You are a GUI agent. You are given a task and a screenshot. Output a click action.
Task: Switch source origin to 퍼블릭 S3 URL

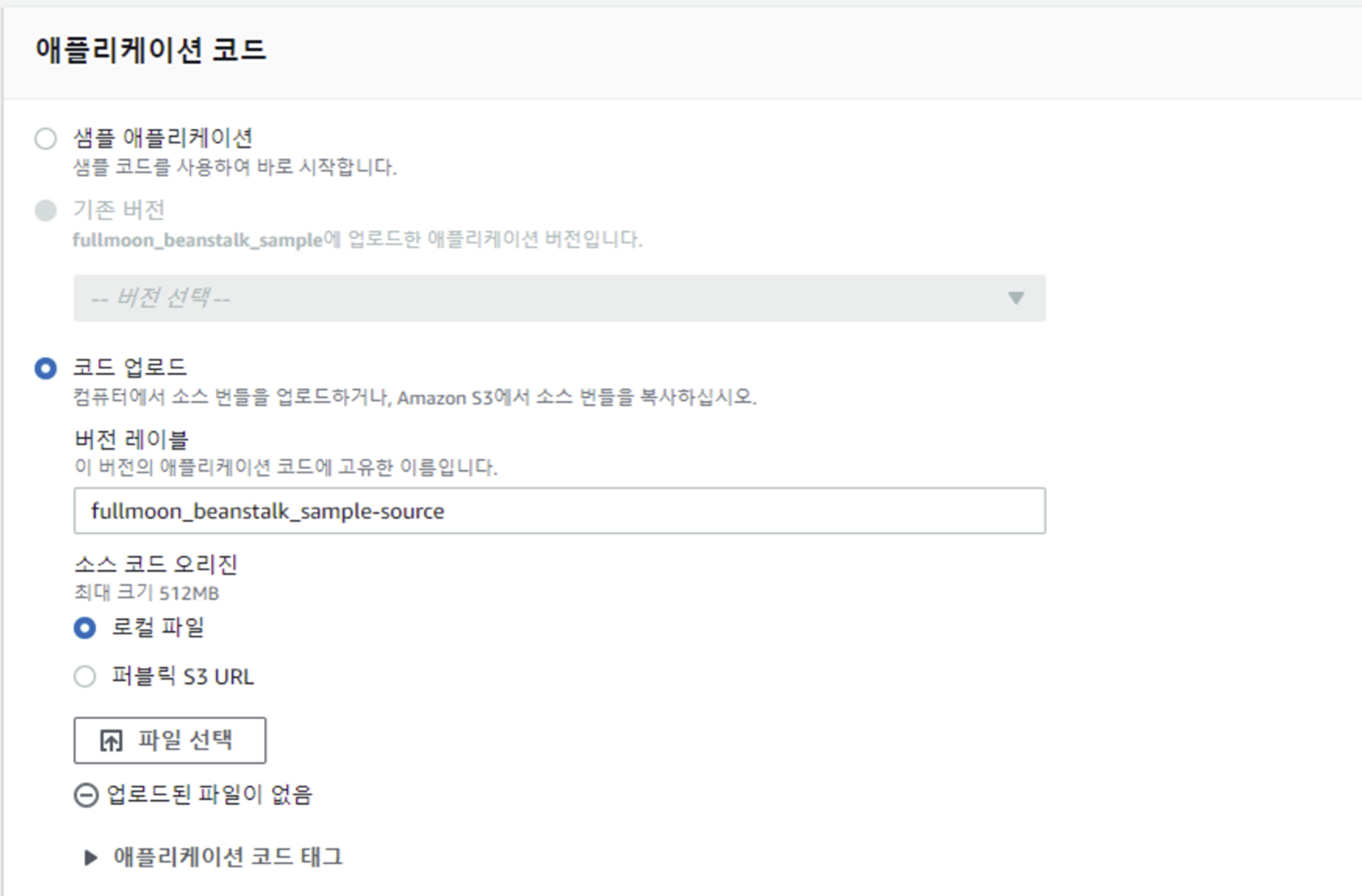coord(85,677)
